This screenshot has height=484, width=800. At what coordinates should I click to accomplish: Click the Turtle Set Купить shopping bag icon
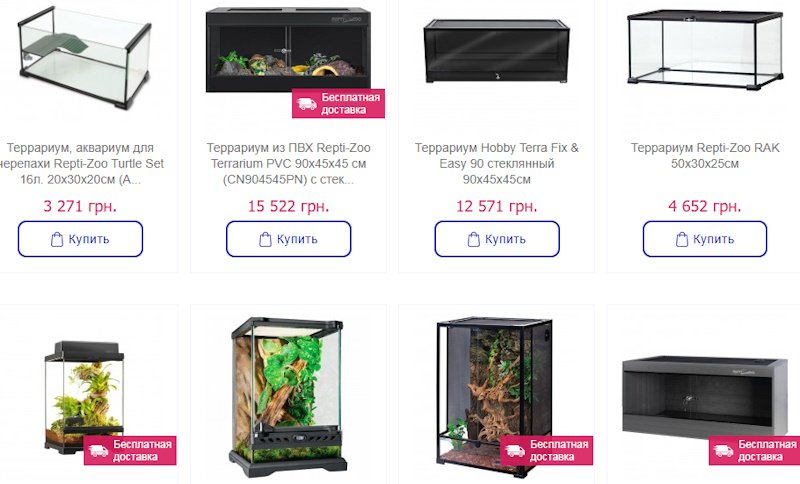pyautogui.click(x=57, y=239)
